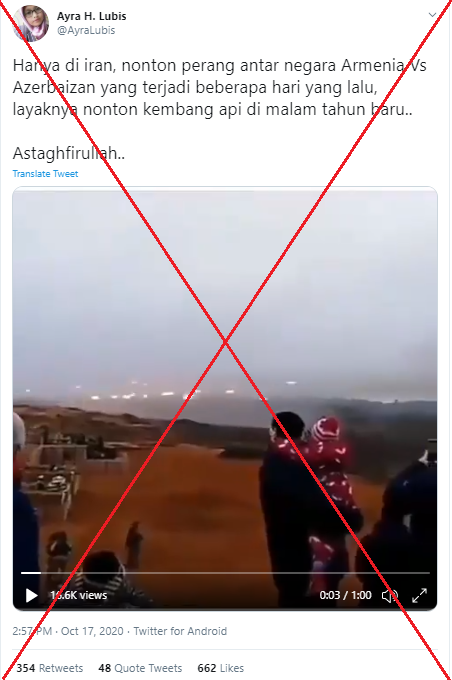This screenshot has height=680, width=452.
Task: Click the tweet text body
Action: tap(219, 87)
